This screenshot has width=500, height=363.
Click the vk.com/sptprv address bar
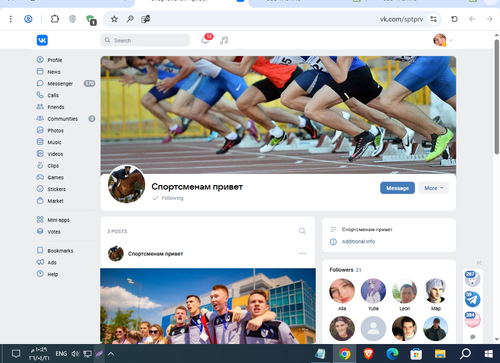(401, 19)
